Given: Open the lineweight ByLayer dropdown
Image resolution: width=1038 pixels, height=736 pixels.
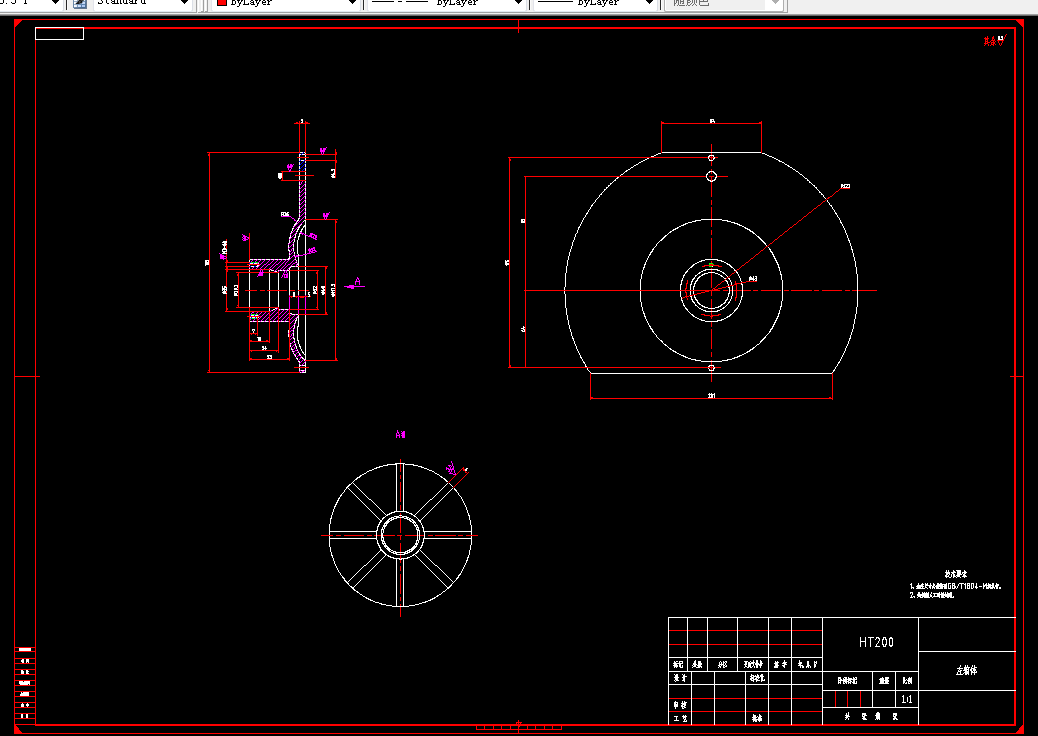Looking at the screenshot, I should 596,3.
